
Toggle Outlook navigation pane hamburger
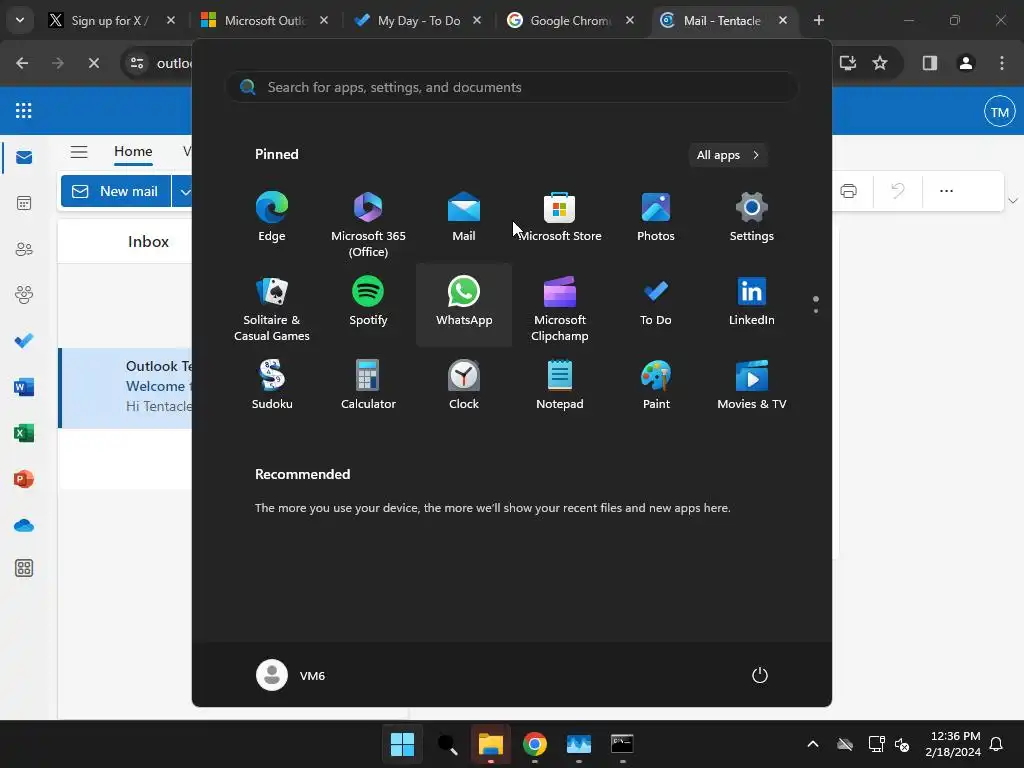(79, 152)
